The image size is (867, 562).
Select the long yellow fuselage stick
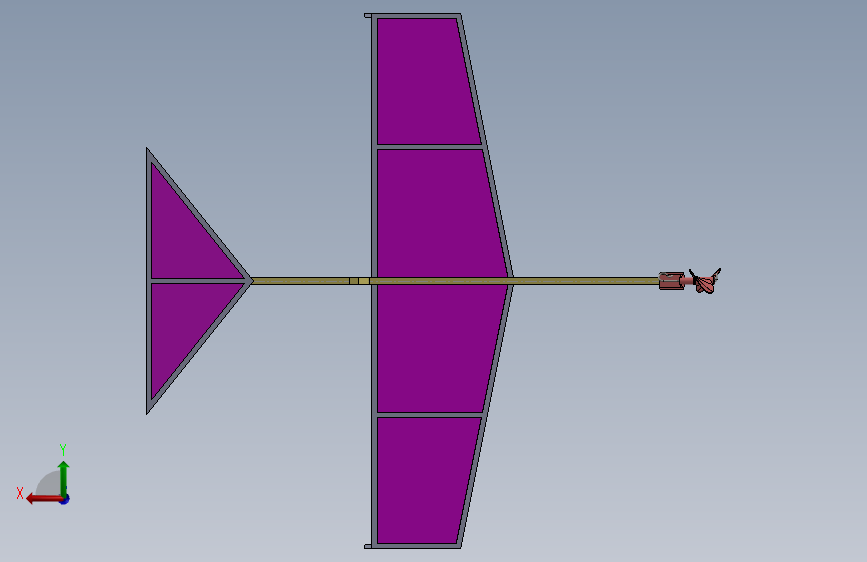455,281
